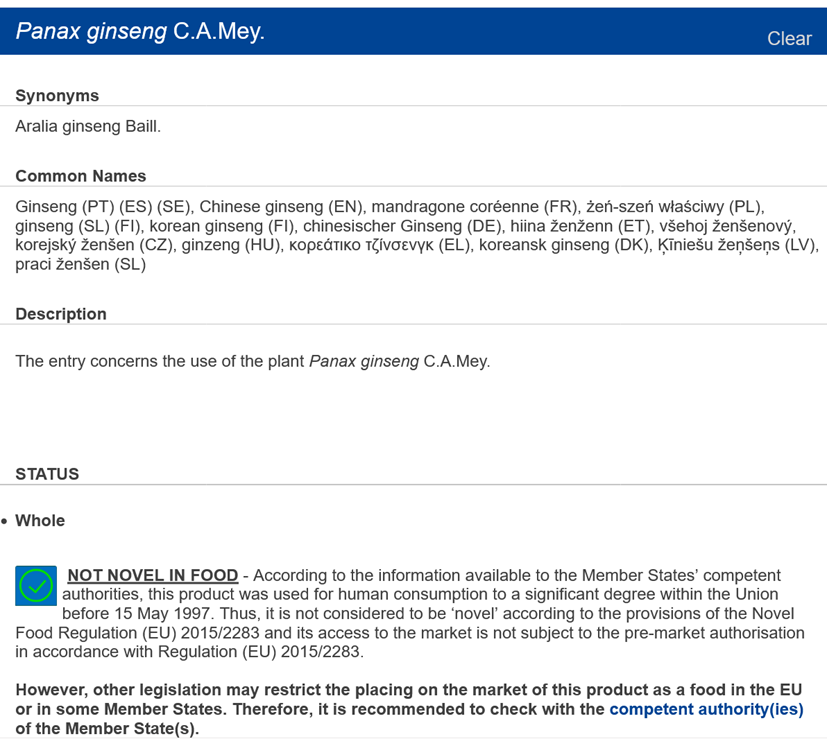This screenshot has width=827, height=739.
Task: Click the Aralia ginseng Baill. synonym text
Action: point(88,127)
